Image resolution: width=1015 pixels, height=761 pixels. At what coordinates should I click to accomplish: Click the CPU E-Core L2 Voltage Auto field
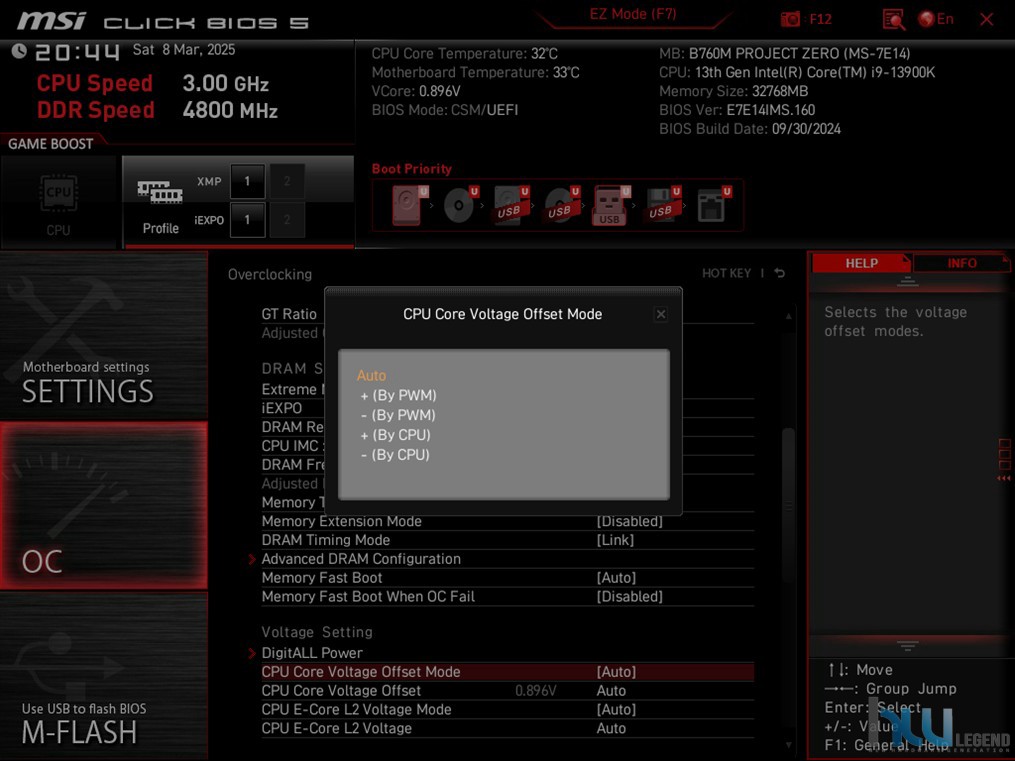coord(611,729)
